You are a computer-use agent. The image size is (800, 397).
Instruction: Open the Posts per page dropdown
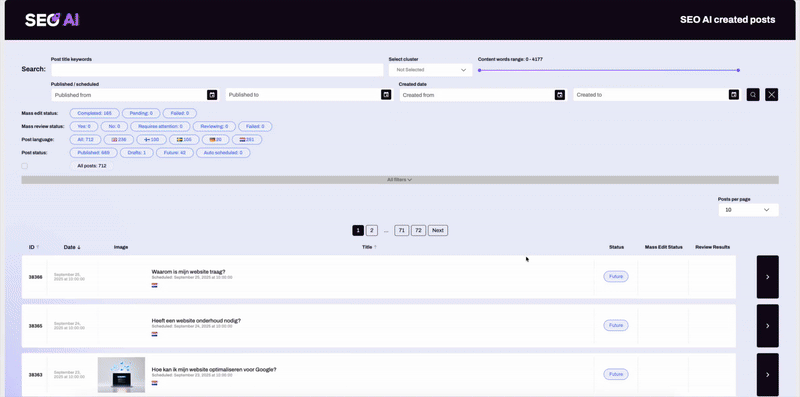[x=748, y=210]
